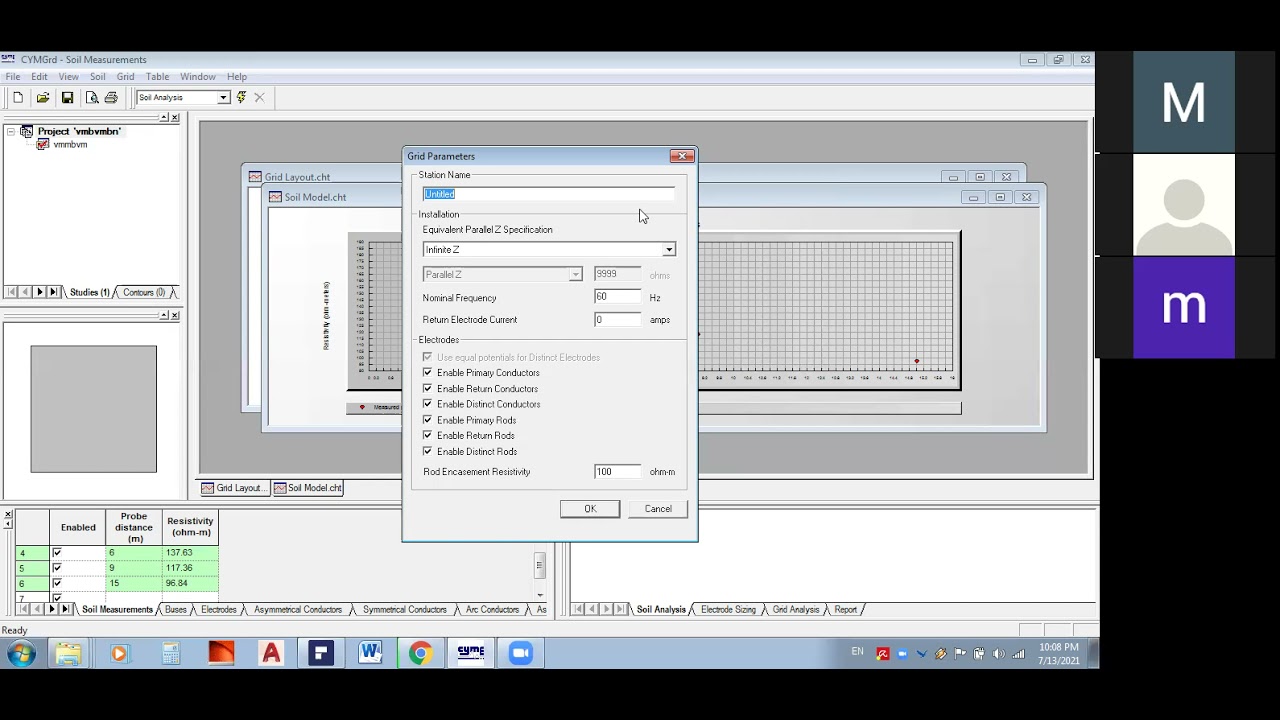Switch to the Electrodes table tab
The width and height of the screenshot is (1280, 720).
point(219,610)
